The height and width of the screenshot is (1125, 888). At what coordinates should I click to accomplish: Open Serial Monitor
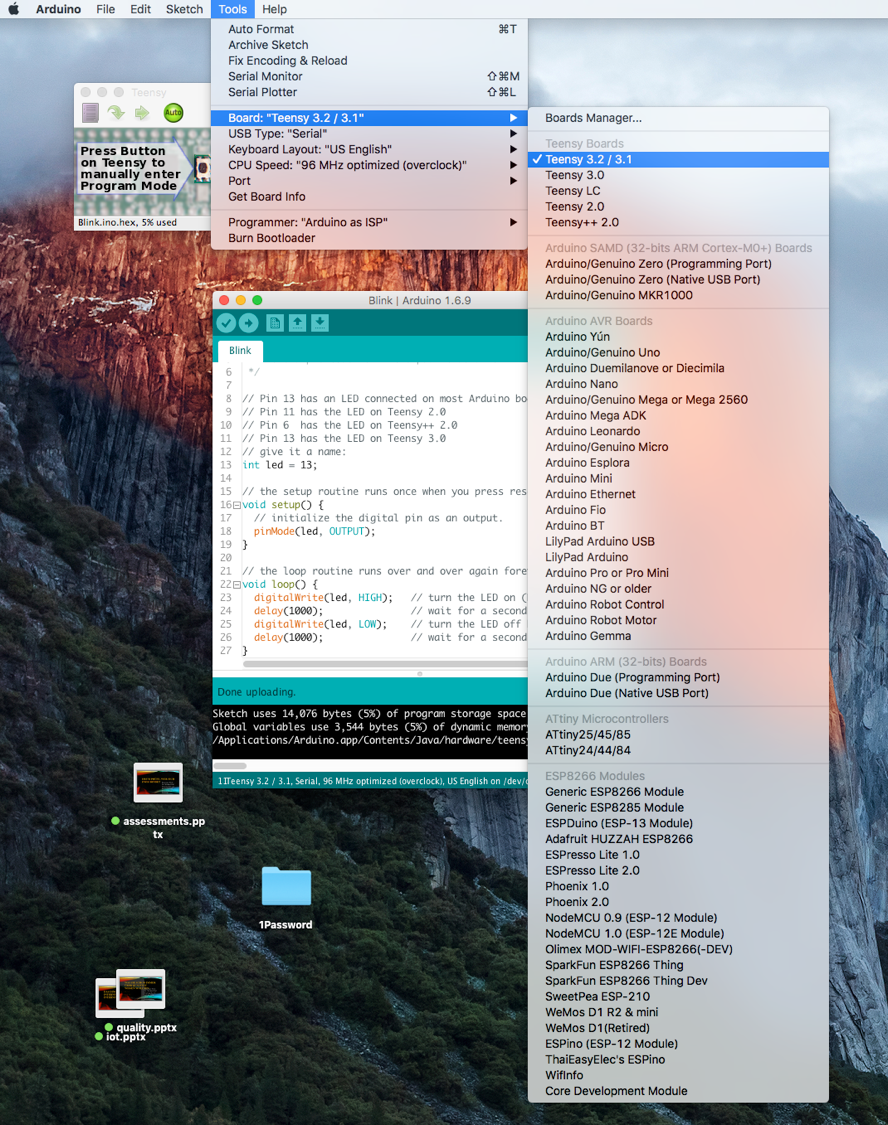(x=369, y=77)
